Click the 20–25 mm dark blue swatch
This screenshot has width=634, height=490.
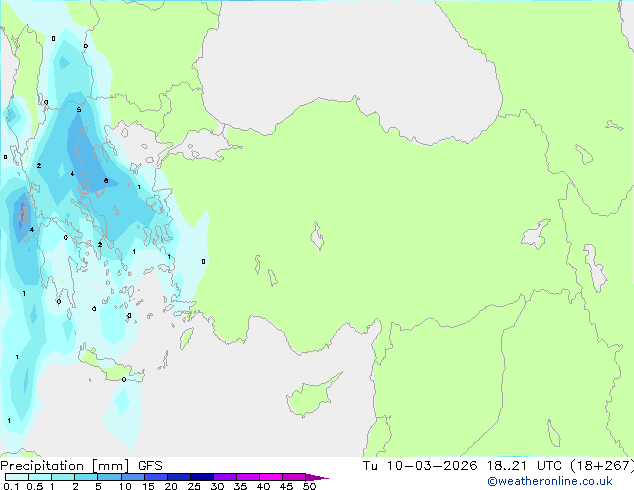point(179,477)
